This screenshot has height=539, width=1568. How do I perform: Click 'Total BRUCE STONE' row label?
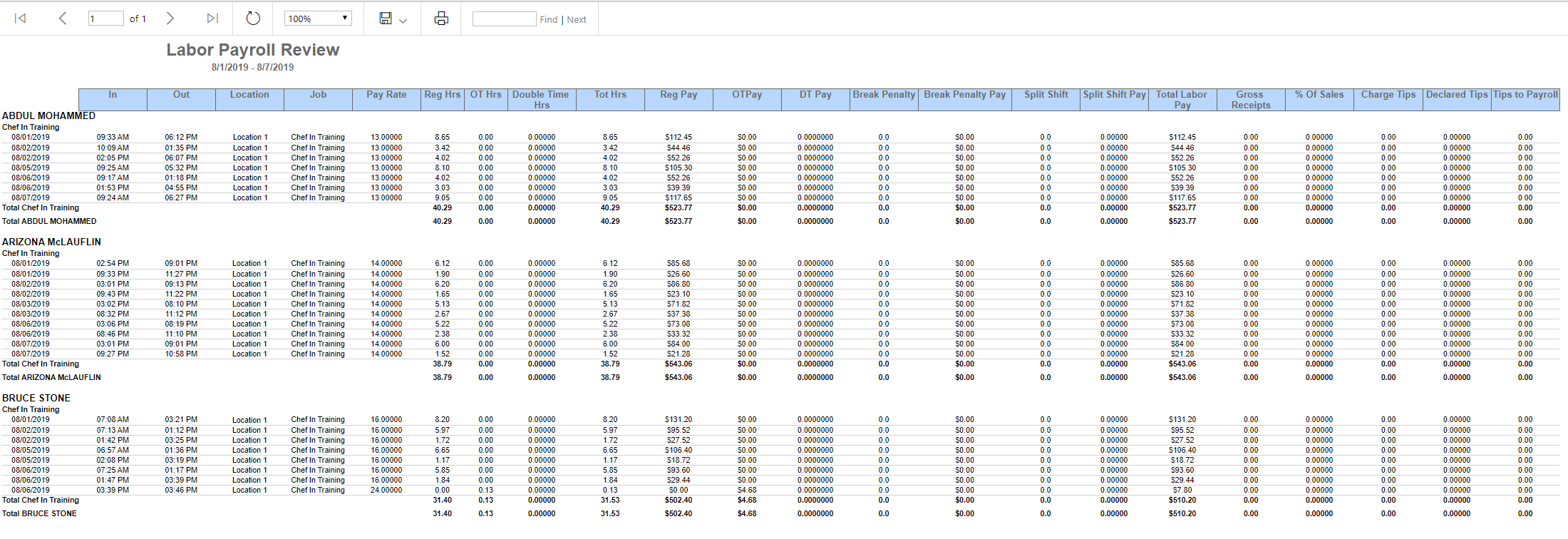[39, 513]
